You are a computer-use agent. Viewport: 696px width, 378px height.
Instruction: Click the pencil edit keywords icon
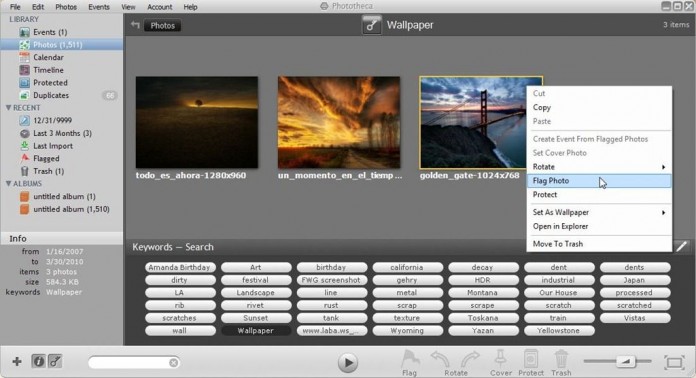[681, 246]
